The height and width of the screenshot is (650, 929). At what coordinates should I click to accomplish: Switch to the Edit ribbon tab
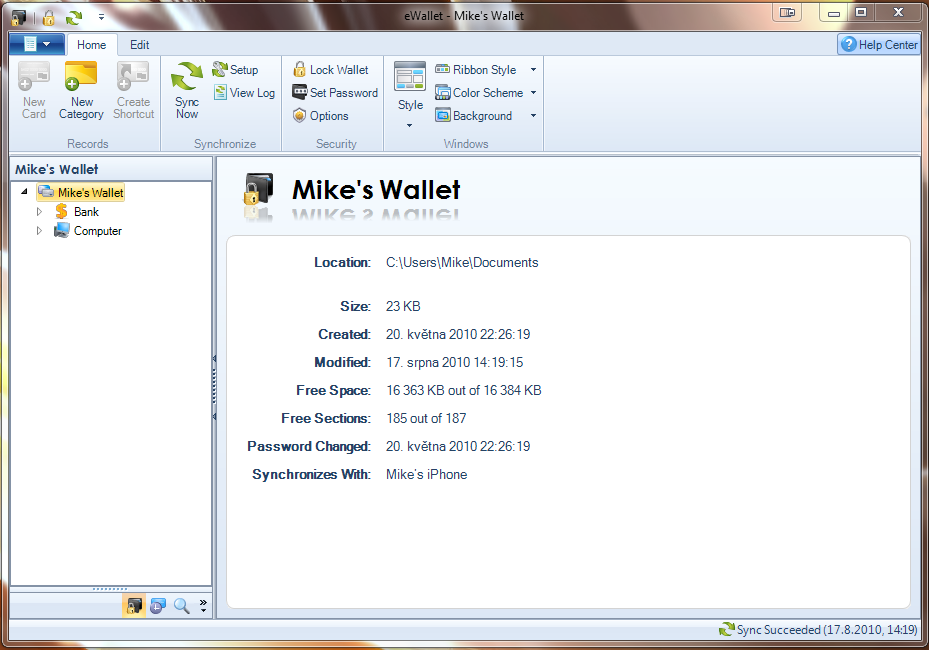pos(140,45)
